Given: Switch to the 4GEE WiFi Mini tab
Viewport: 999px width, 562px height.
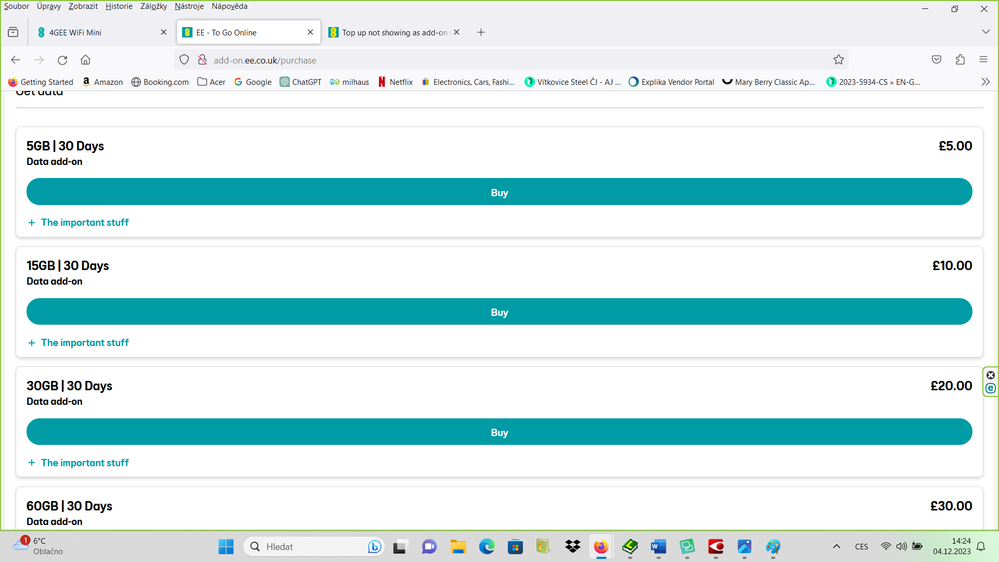Looking at the screenshot, I should [96, 32].
